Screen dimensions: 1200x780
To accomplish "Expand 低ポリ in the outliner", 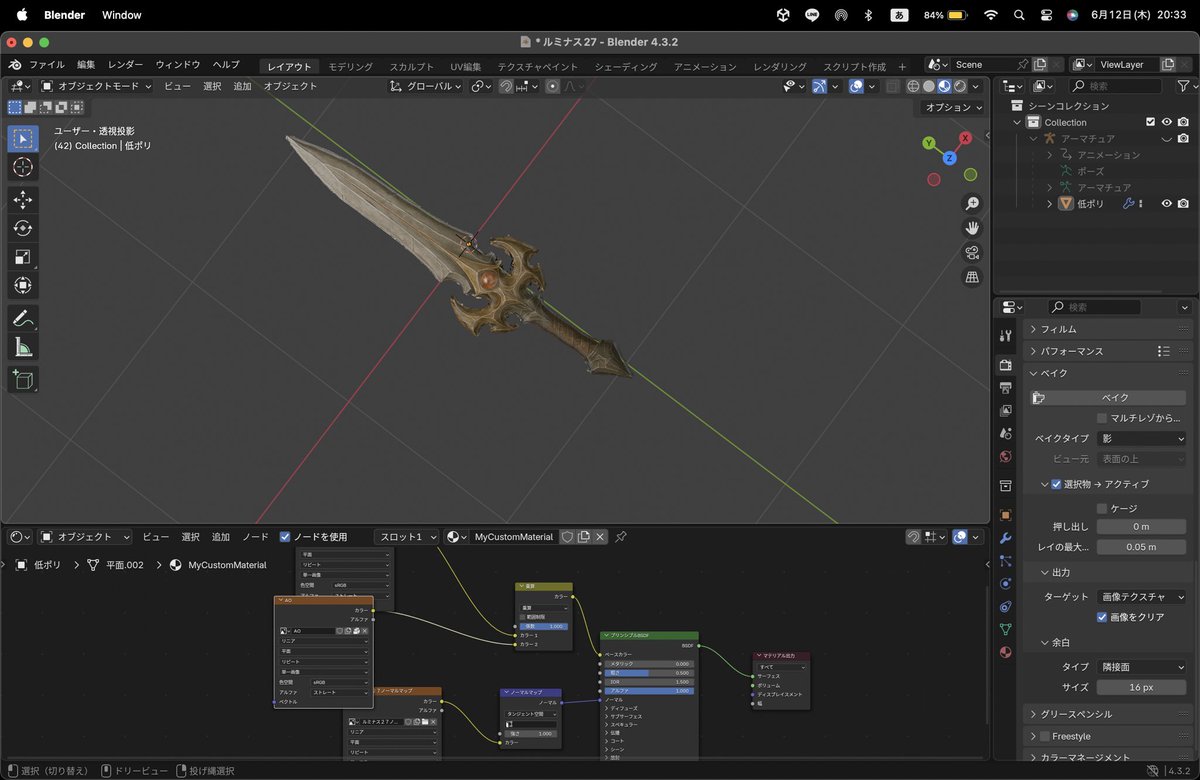I will coord(1049,204).
